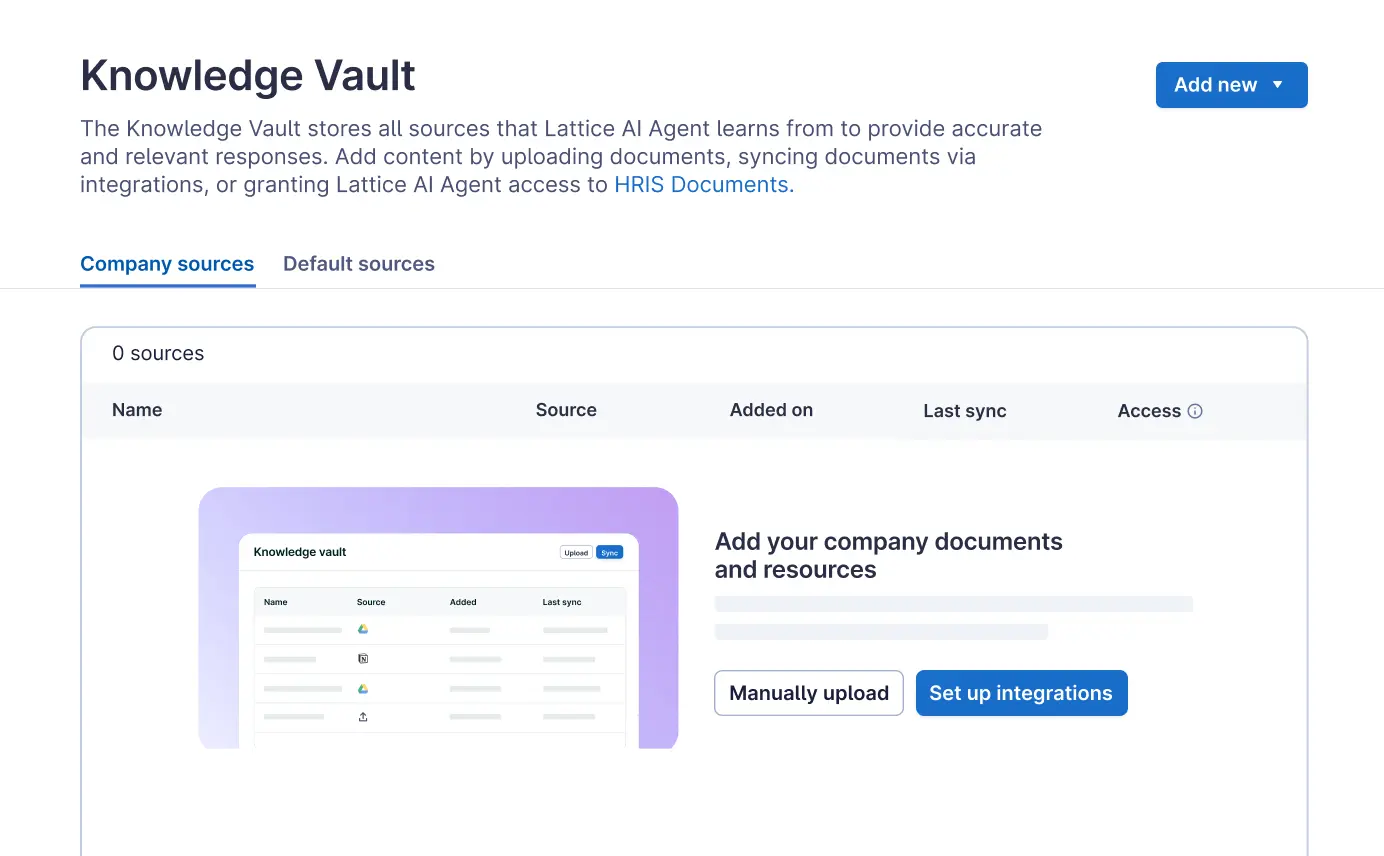The image size is (1384, 856).
Task: Click the info icon beside Access
Action: pos(1195,411)
